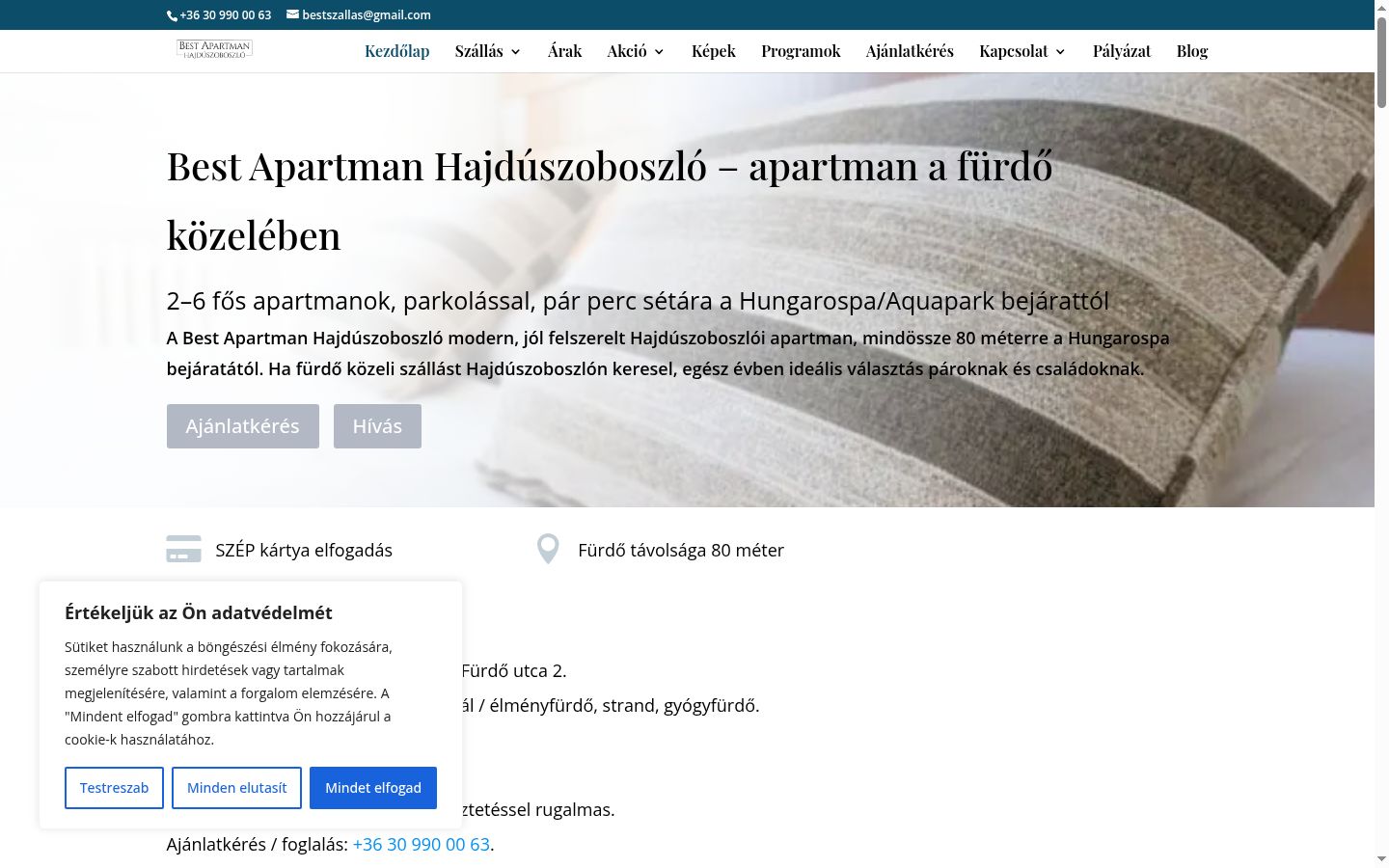Open the Képek menu item
1389x868 pixels.
click(714, 51)
